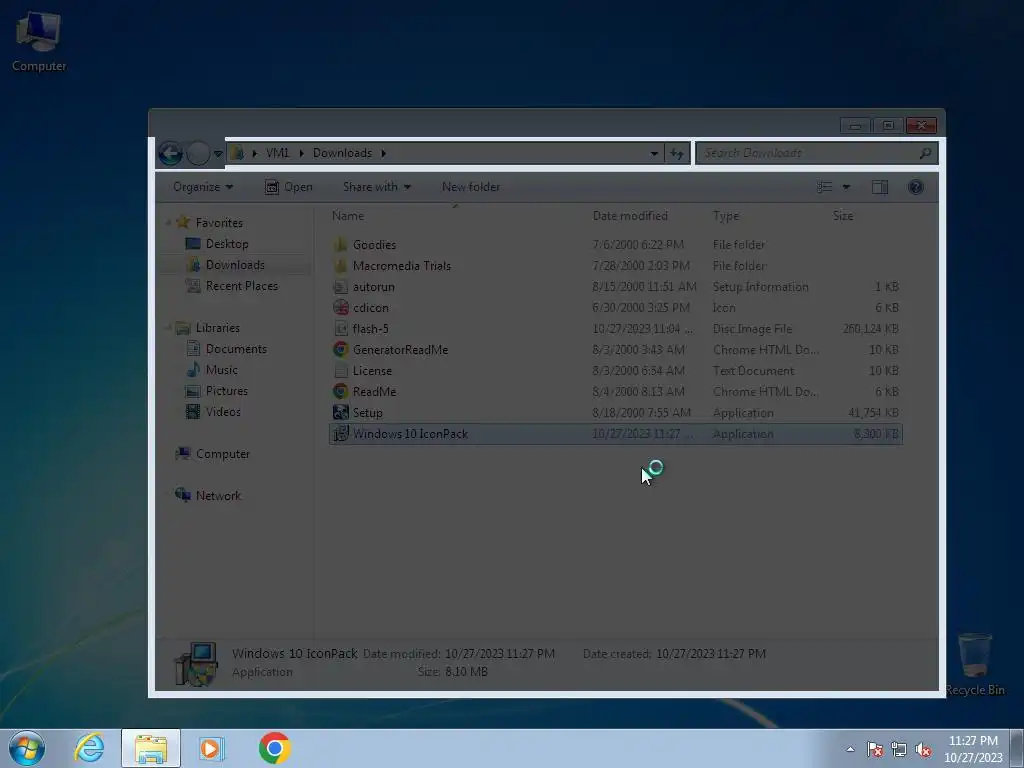1024x768 pixels.
Task: Collapse the Favorites tree arrow
Action: (x=168, y=223)
